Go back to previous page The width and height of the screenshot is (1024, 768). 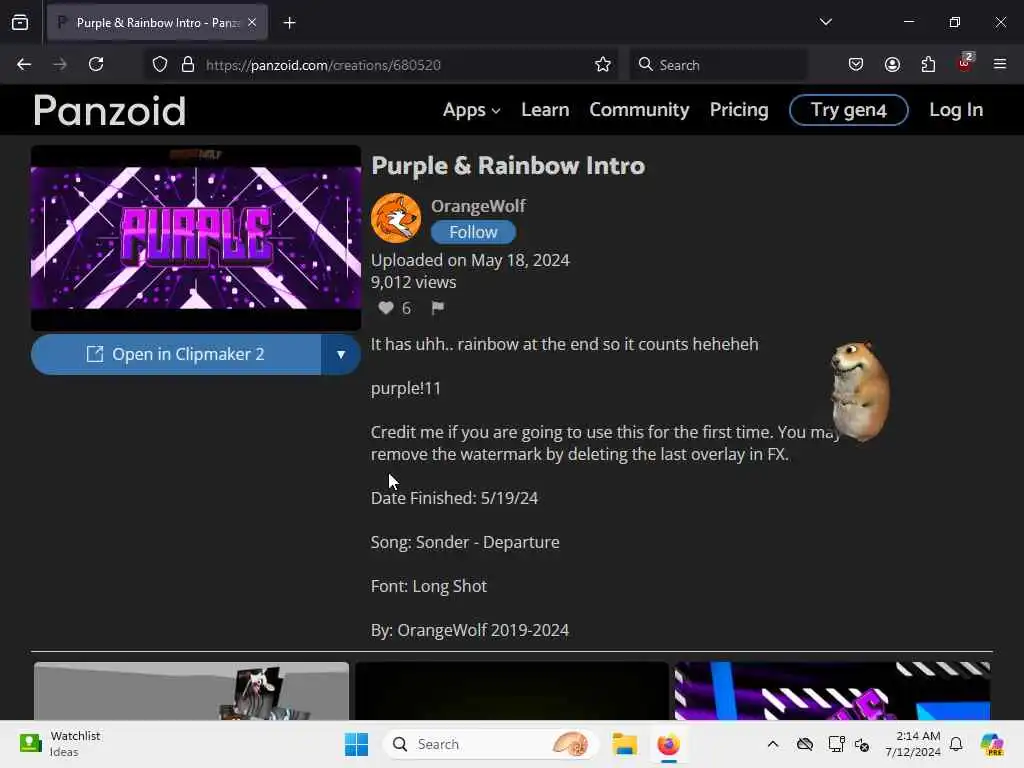coord(24,64)
